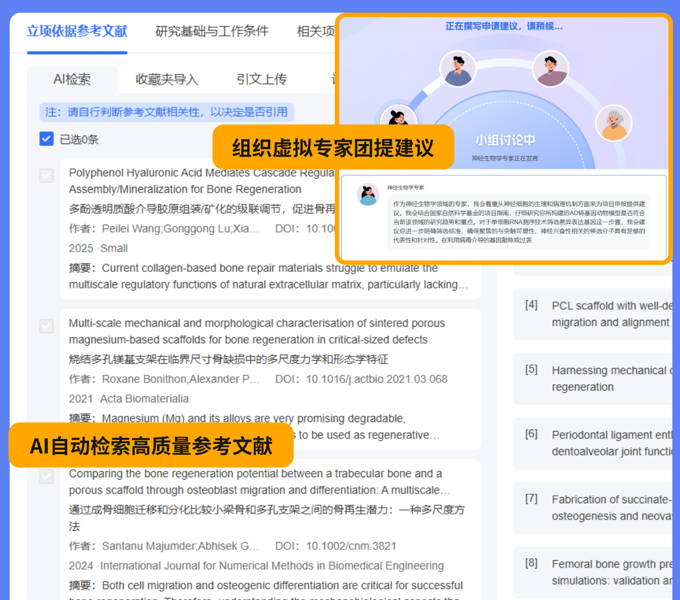This screenshot has height=600, width=680.
Task: Click author Santanu Majumder;Abhisek G...
Action: pyautogui.click(x=180, y=546)
